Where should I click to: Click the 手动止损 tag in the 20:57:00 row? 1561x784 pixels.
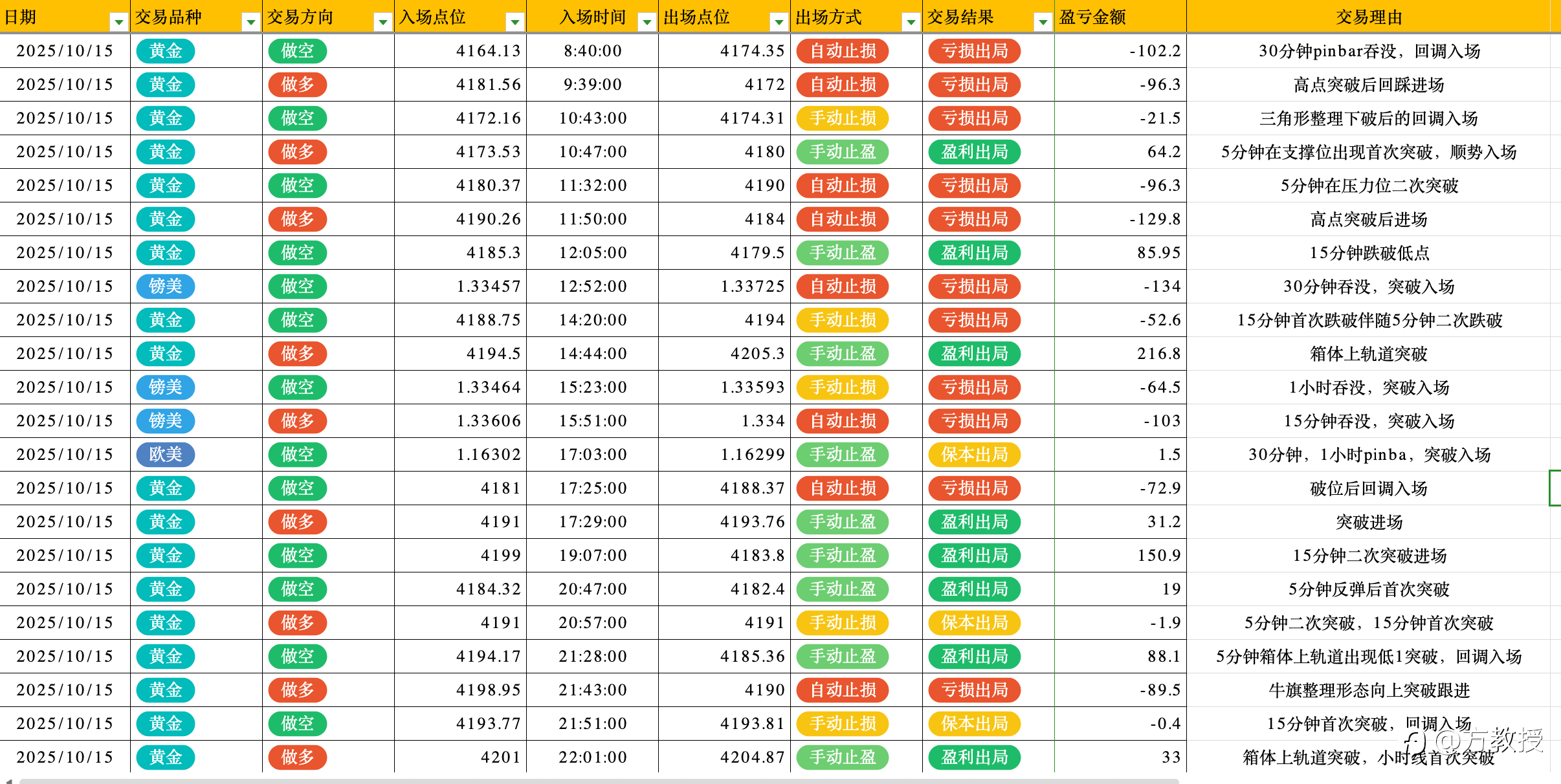click(843, 623)
